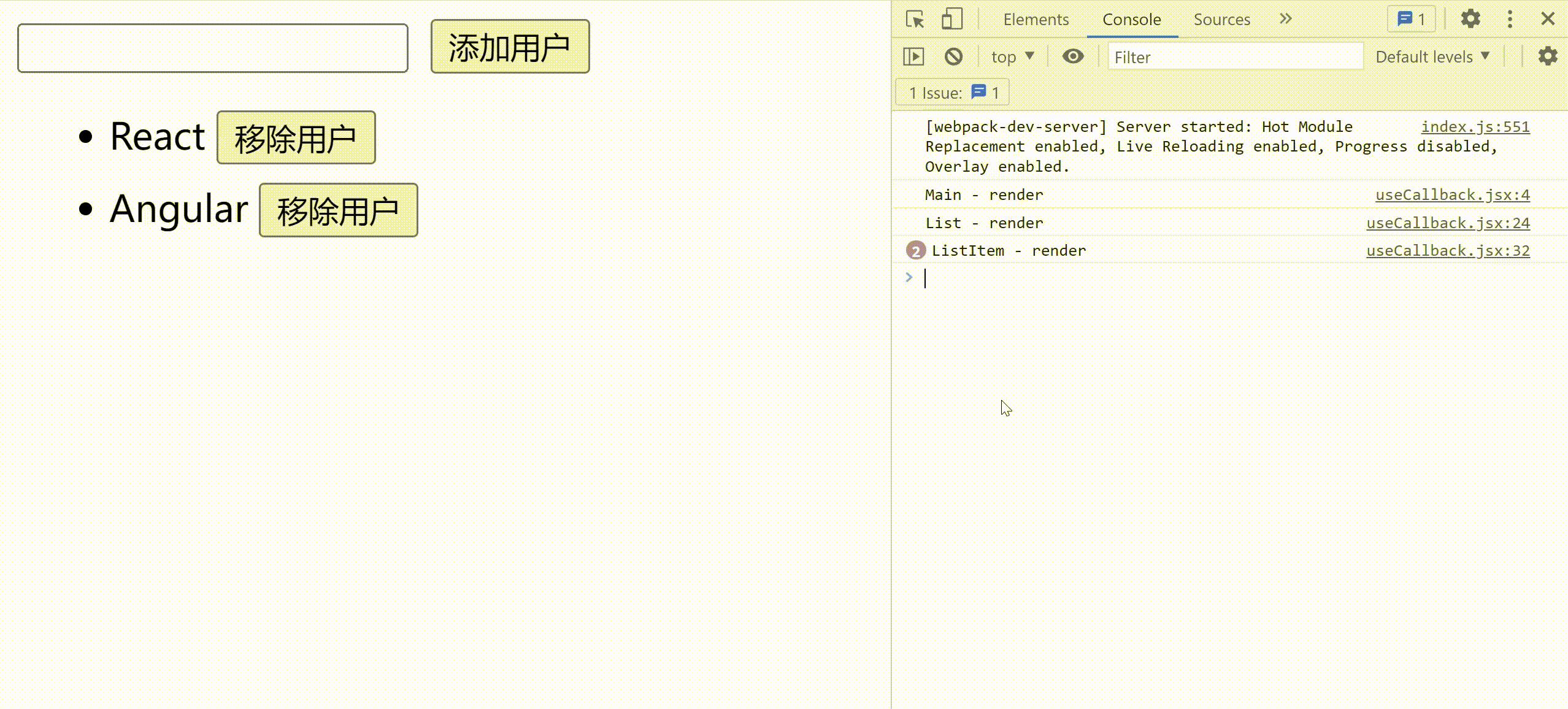Viewport: 1568px width, 709px height.
Task: Switch to the Sources tab
Action: [1221, 20]
